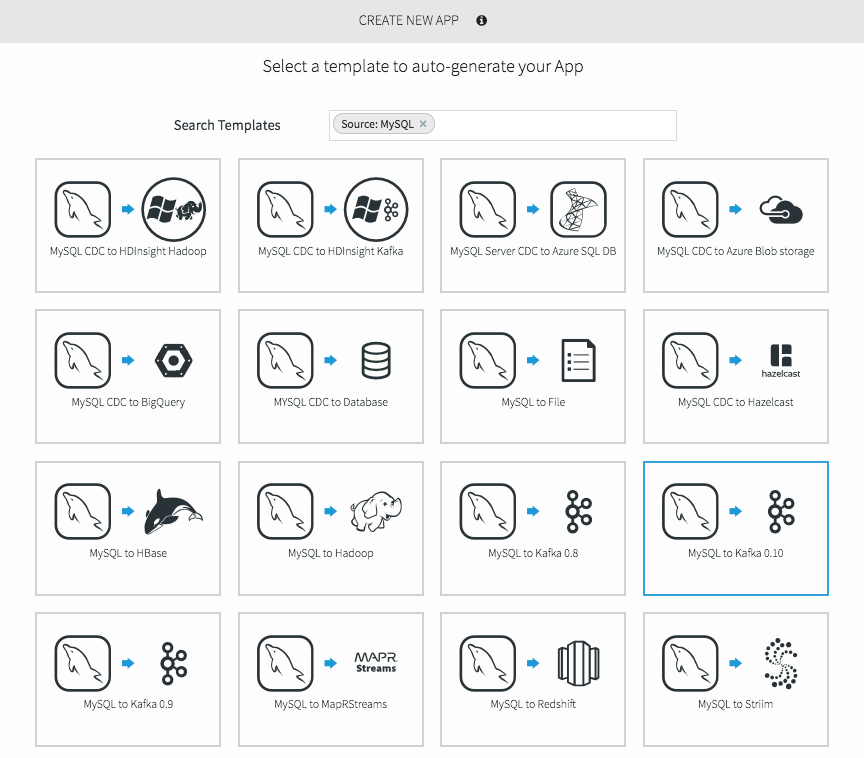Click the Striim swirl logo

click(x=781, y=663)
